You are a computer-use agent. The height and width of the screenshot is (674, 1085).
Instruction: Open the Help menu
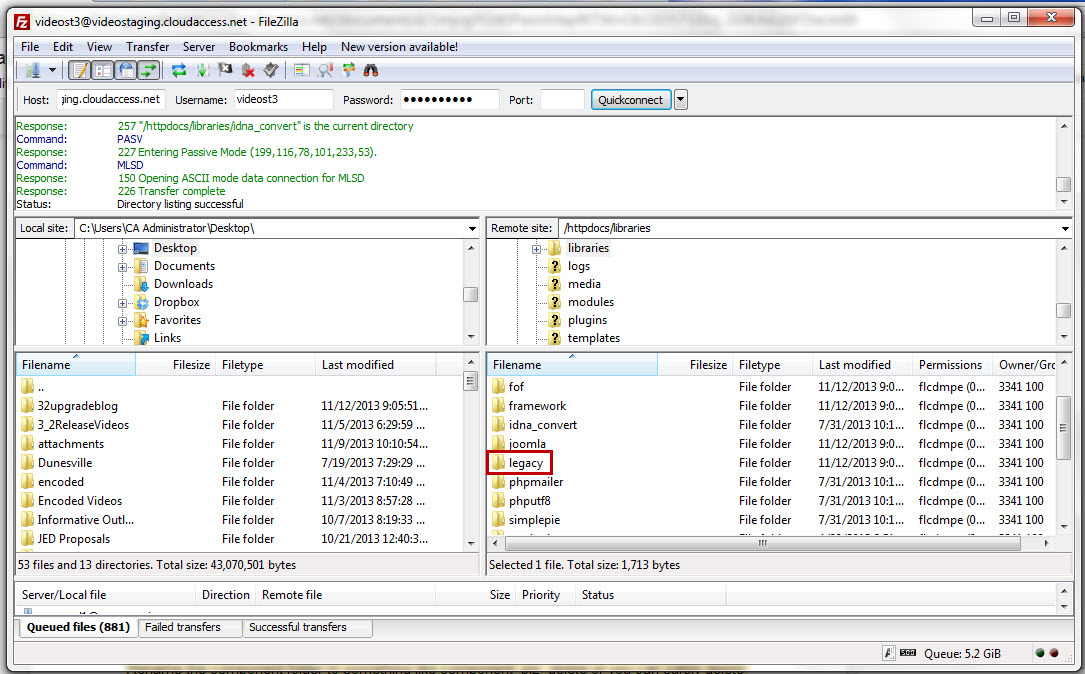[314, 47]
